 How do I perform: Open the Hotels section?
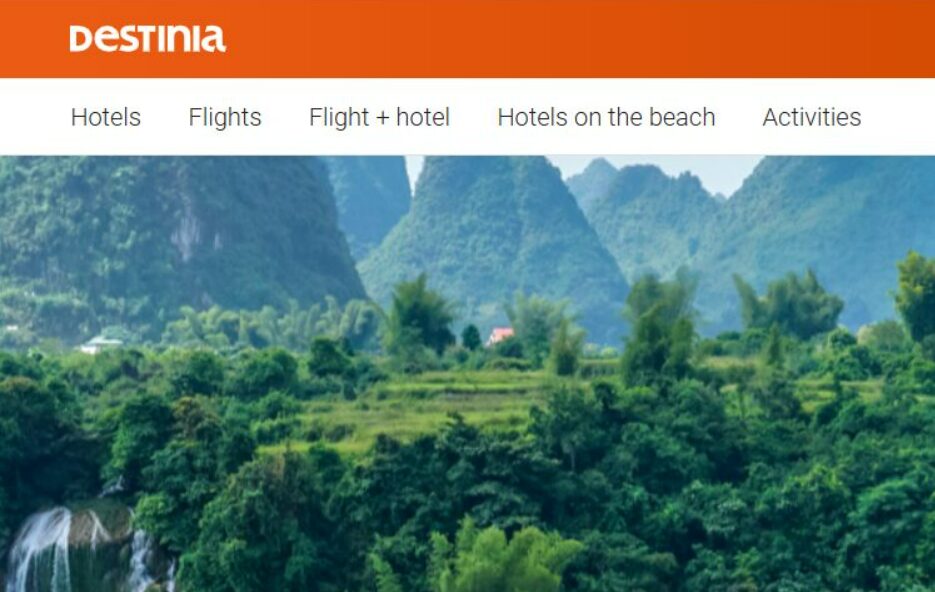106,117
